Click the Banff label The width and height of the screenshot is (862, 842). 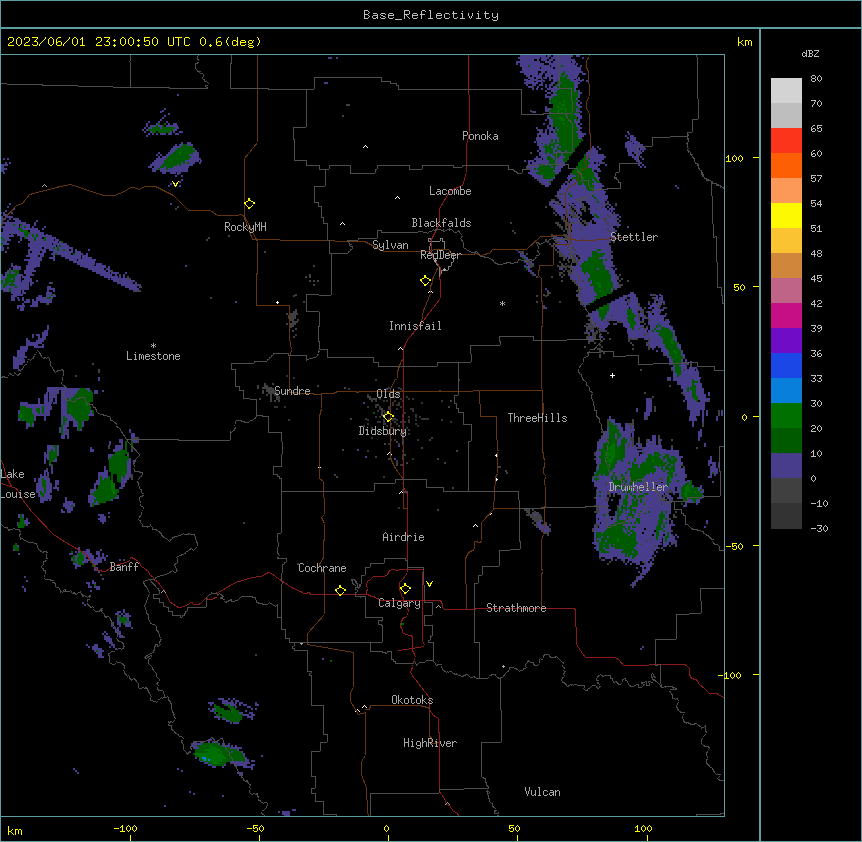click(x=124, y=567)
